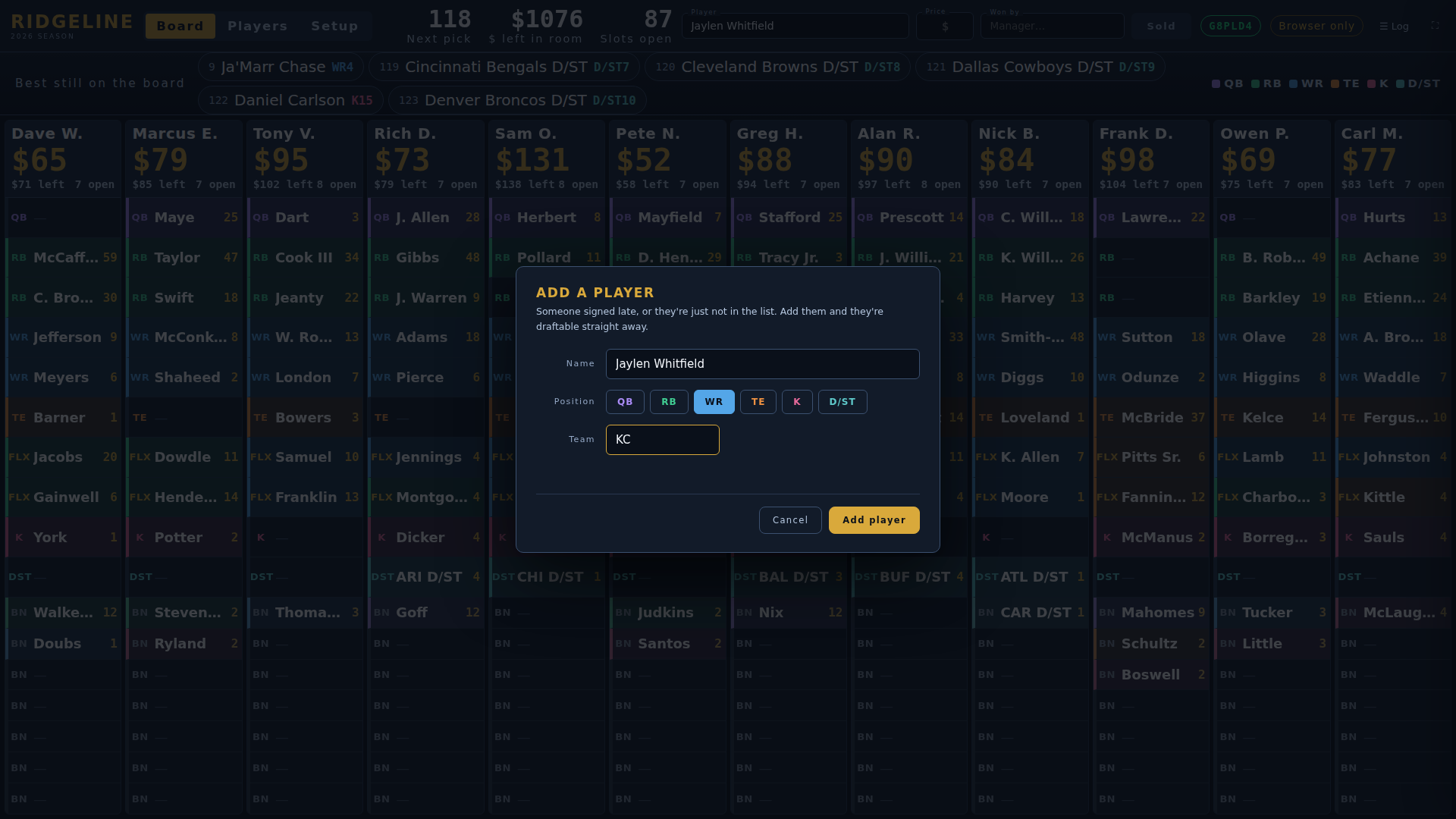Click the WR legend color swatch

click(x=1293, y=84)
